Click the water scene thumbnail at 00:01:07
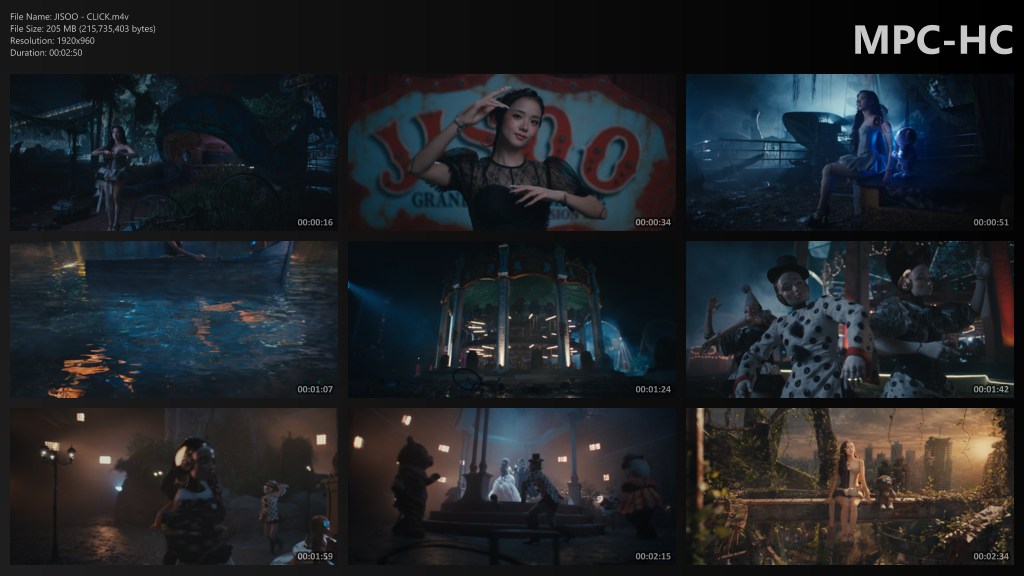Screen dimensions: 1024x576 click(x=174, y=319)
